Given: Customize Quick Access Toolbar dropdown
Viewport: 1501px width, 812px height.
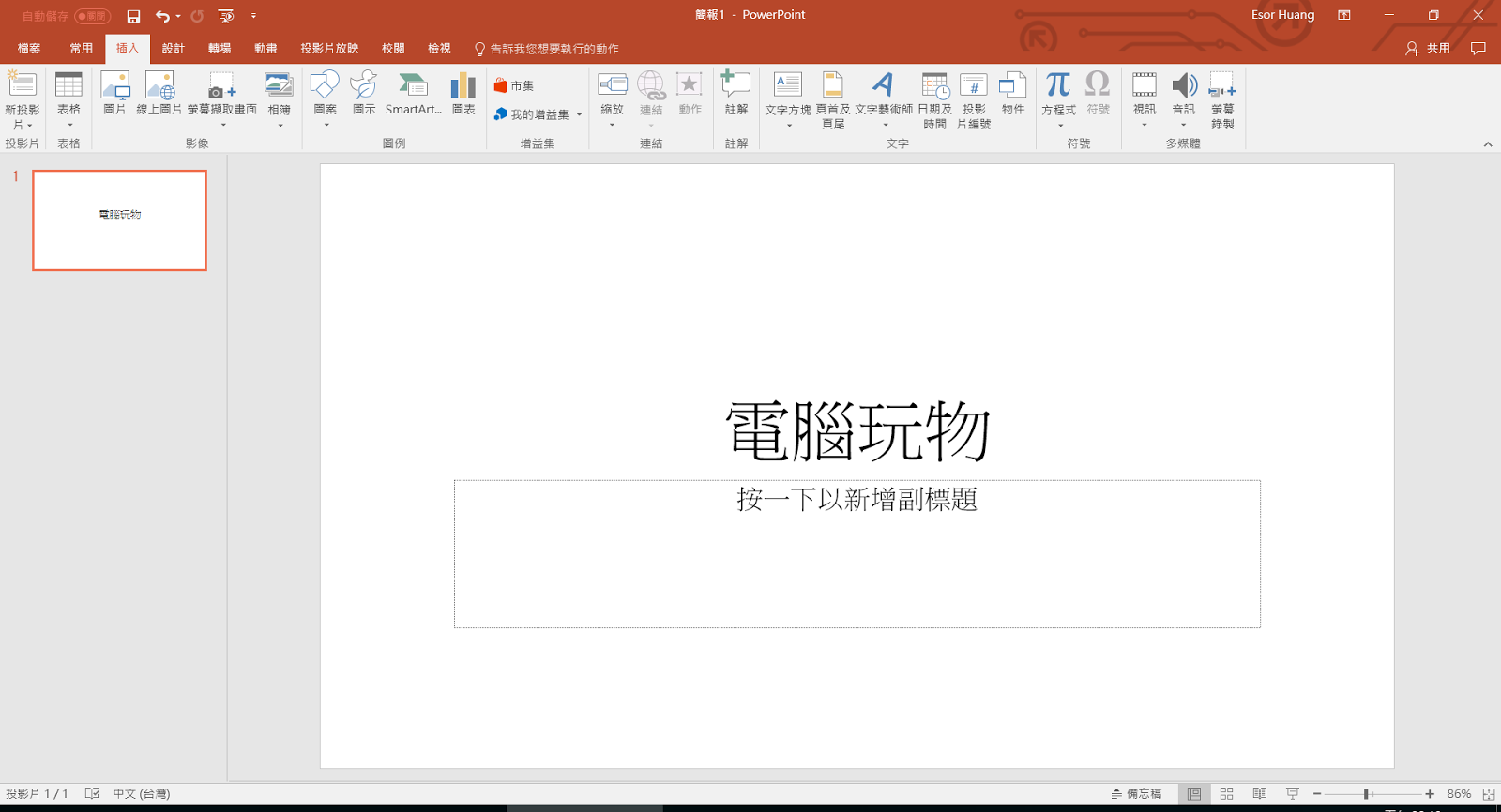Looking at the screenshot, I should [x=253, y=16].
